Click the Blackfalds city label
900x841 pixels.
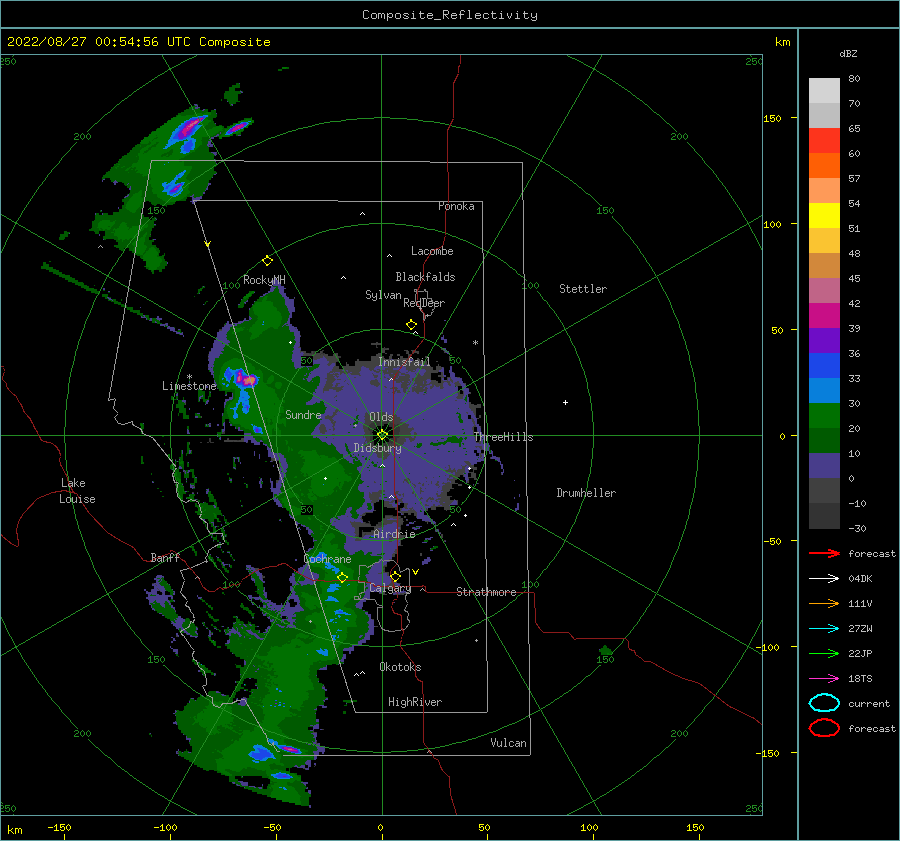[x=425, y=277]
